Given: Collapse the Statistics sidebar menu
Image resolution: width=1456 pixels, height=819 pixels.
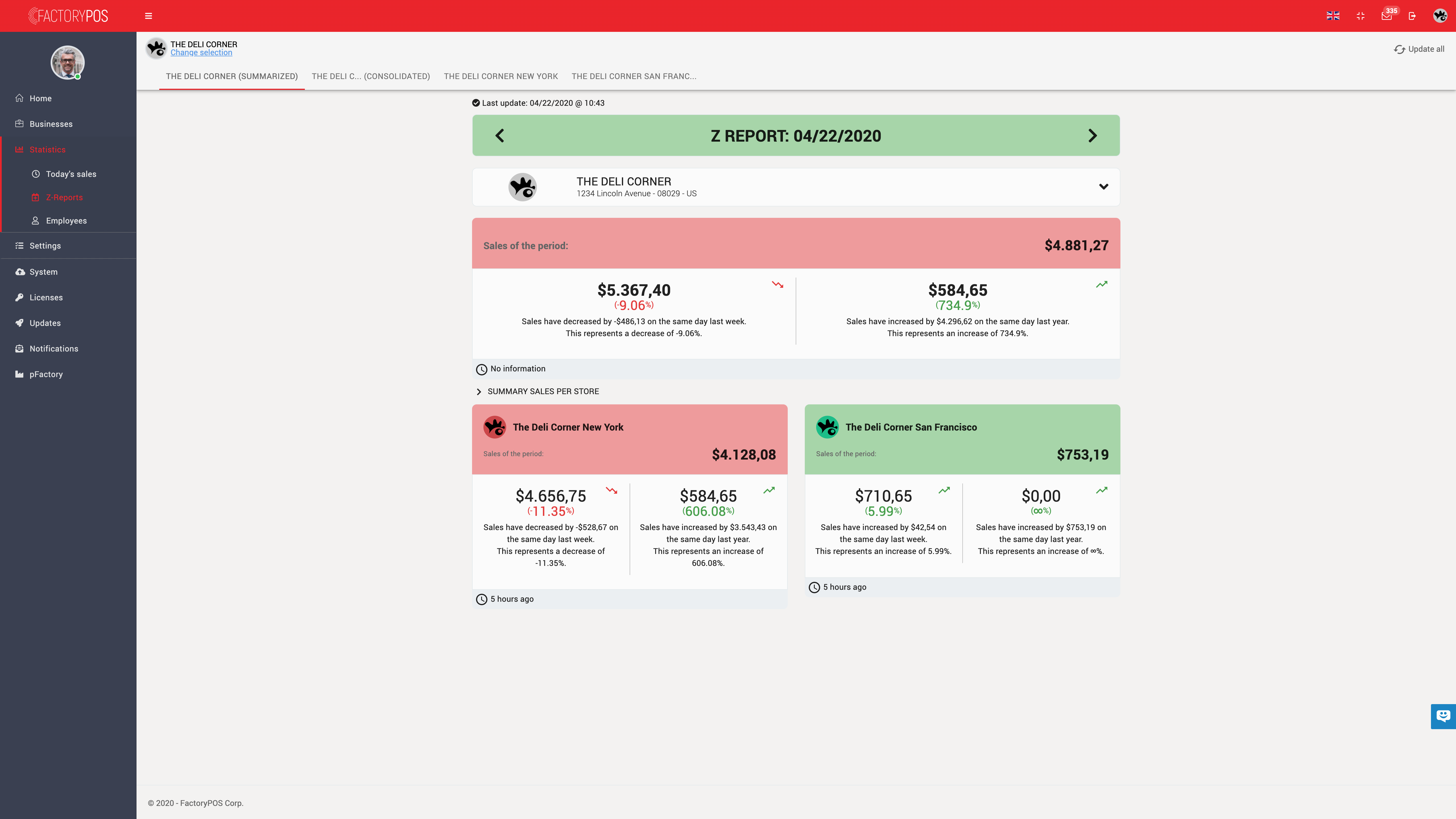Looking at the screenshot, I should (x=47, y=150).
